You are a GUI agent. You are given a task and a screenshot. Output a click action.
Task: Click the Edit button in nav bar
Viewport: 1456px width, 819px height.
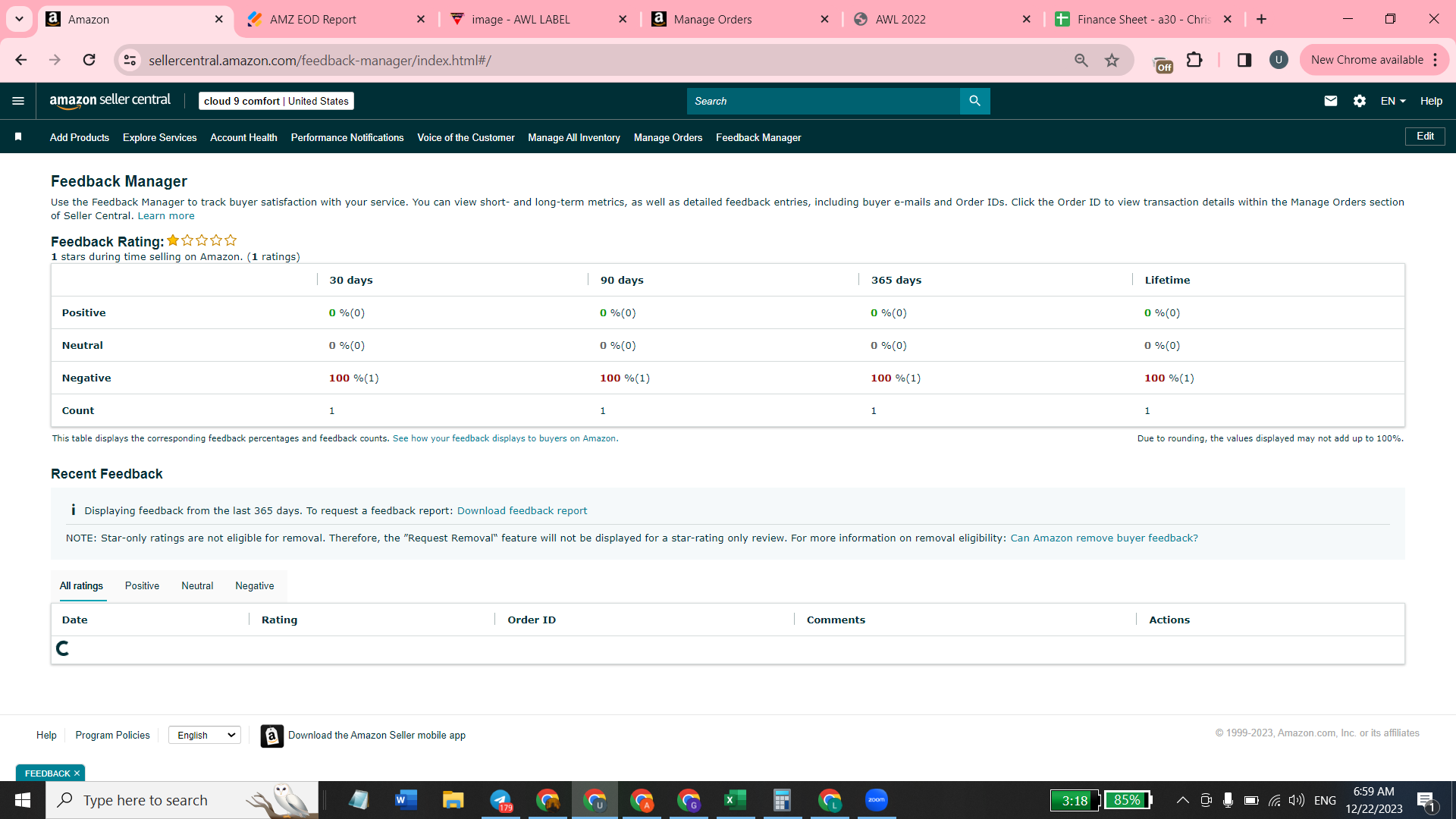1425,136
